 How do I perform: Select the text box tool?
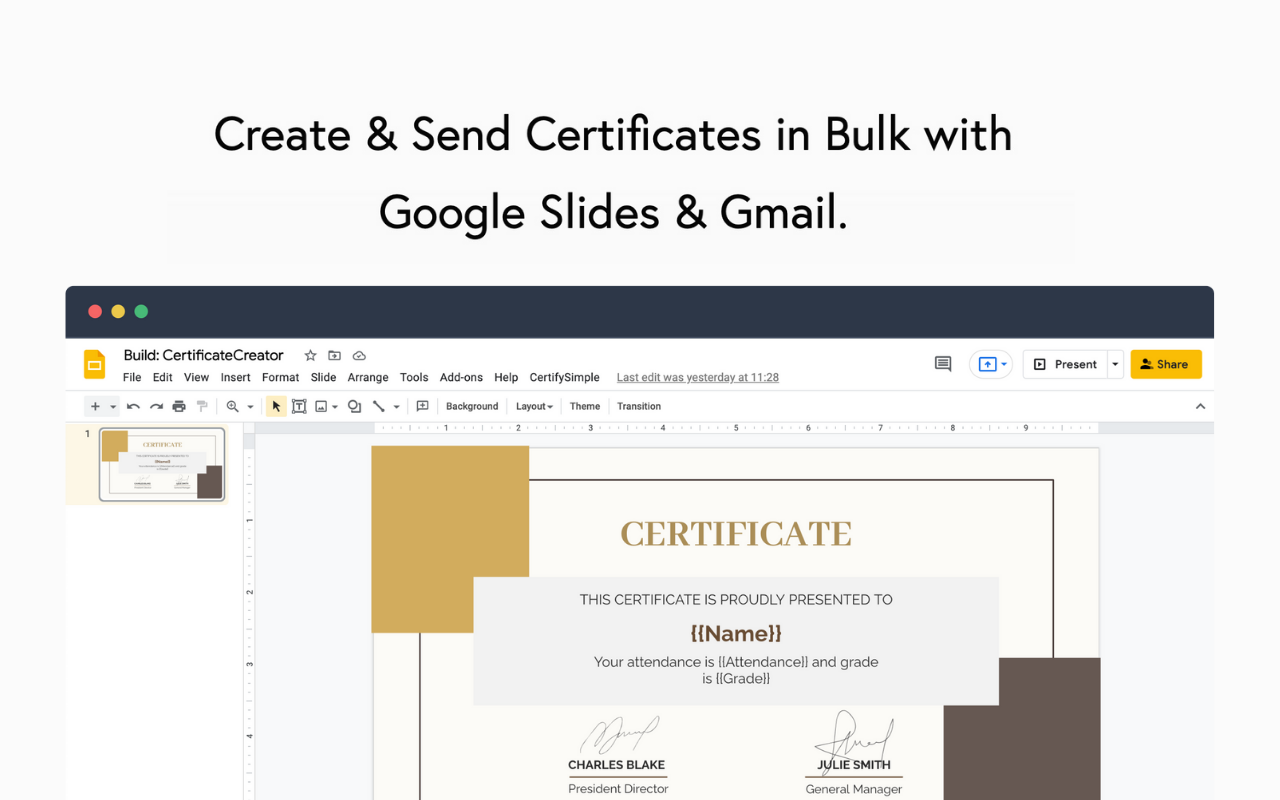(299, 406)
